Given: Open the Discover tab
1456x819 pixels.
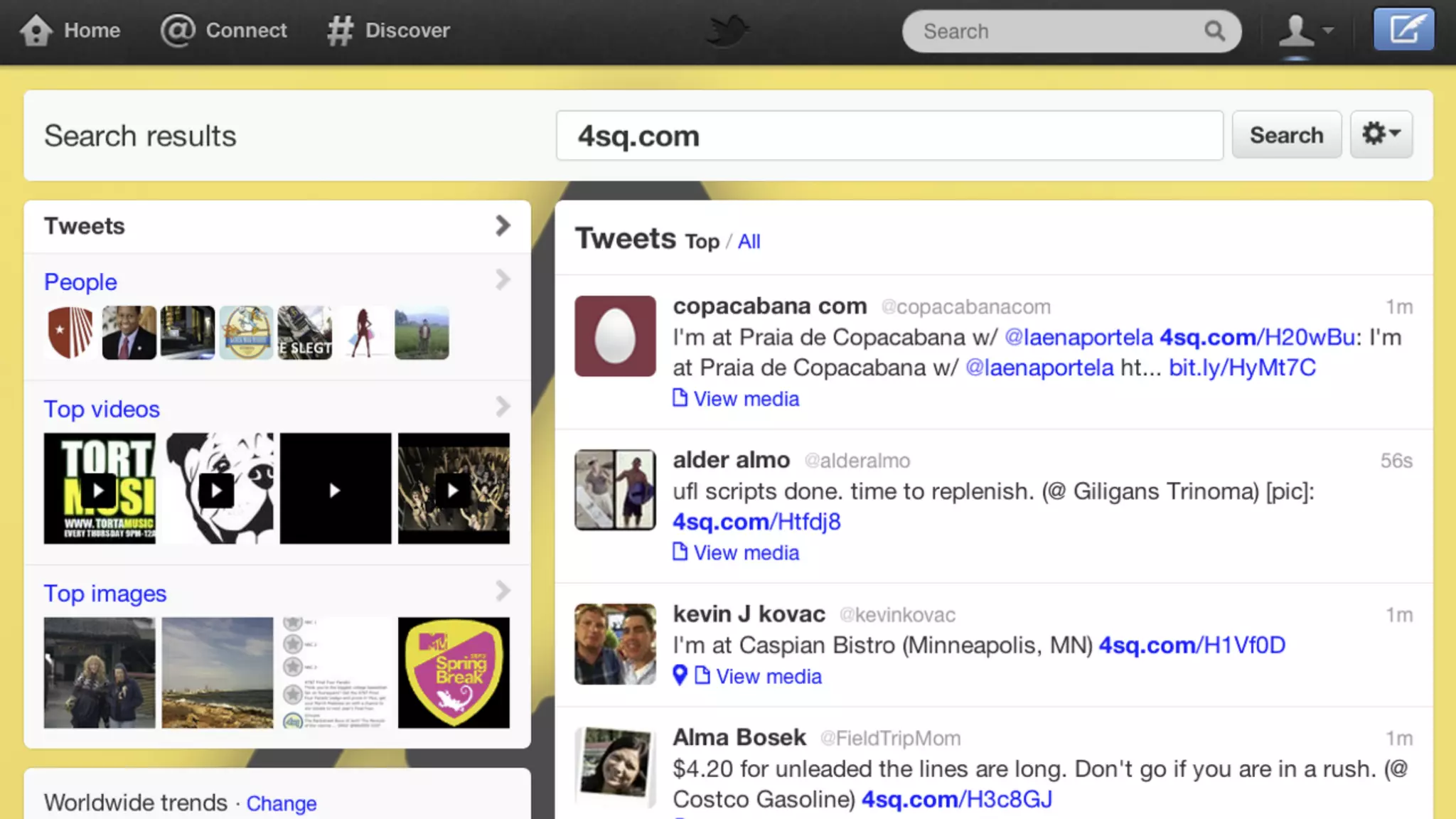Looking at the screenshot, I should click(x=389, y=31).
